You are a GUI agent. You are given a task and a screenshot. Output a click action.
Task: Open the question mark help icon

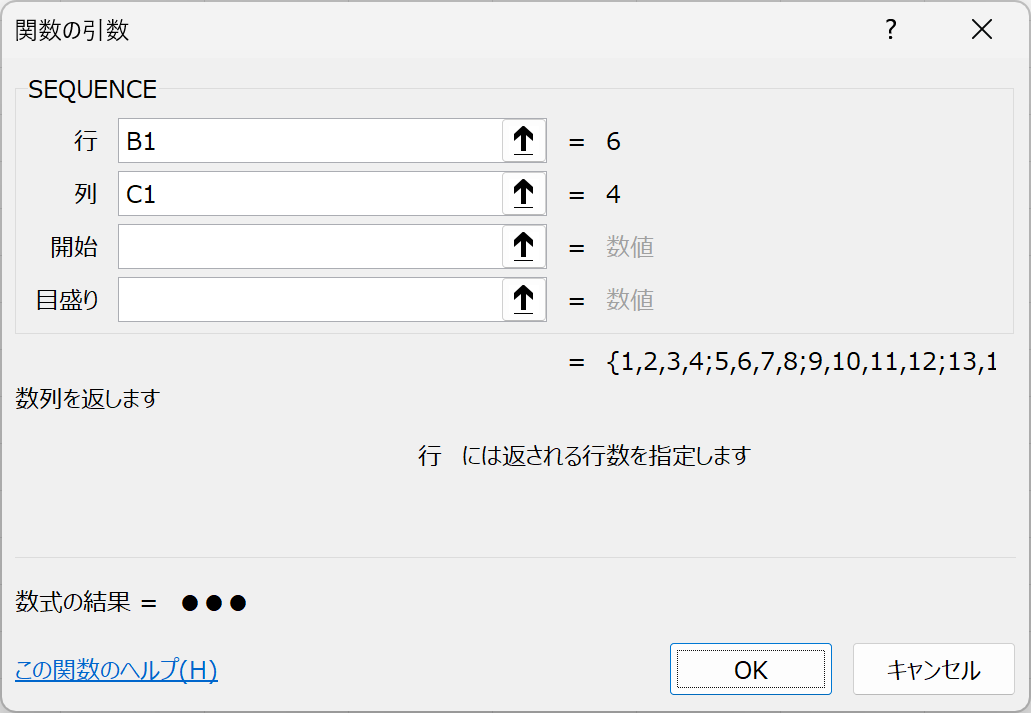pyautogui.click(x=890, y=30)
